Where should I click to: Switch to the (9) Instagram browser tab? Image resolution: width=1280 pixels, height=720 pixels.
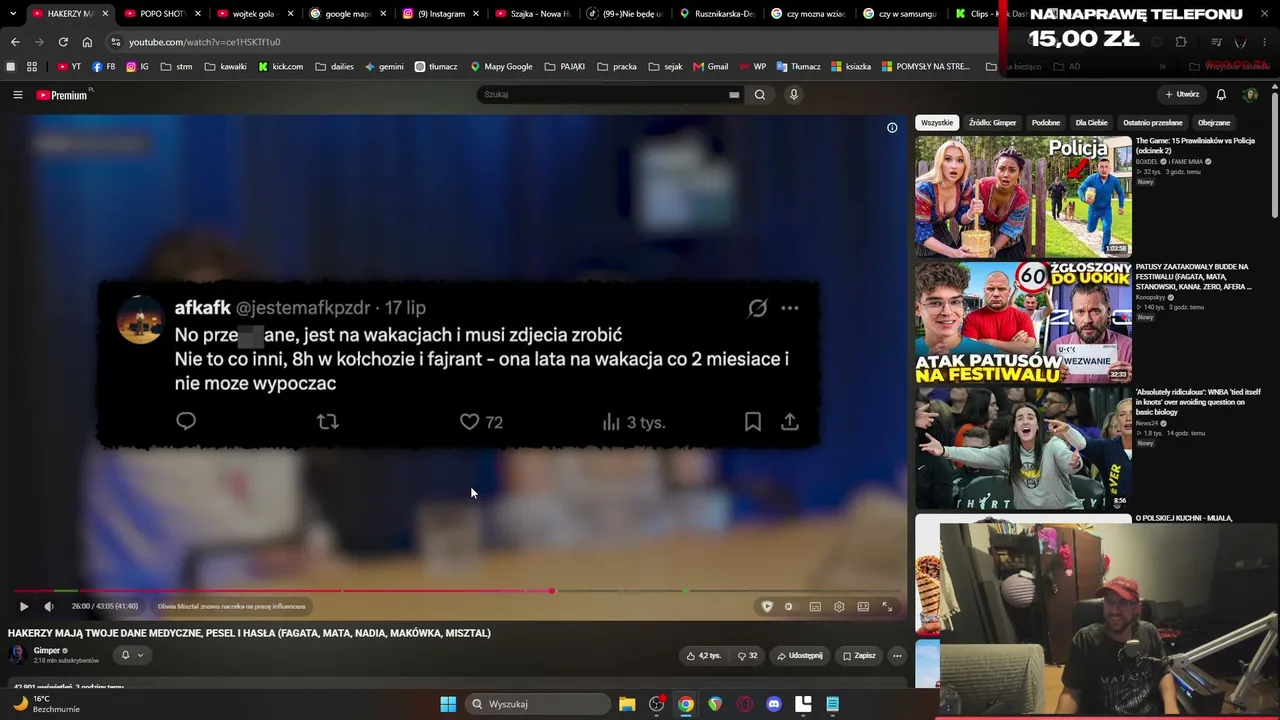click(x=439, y=14)
